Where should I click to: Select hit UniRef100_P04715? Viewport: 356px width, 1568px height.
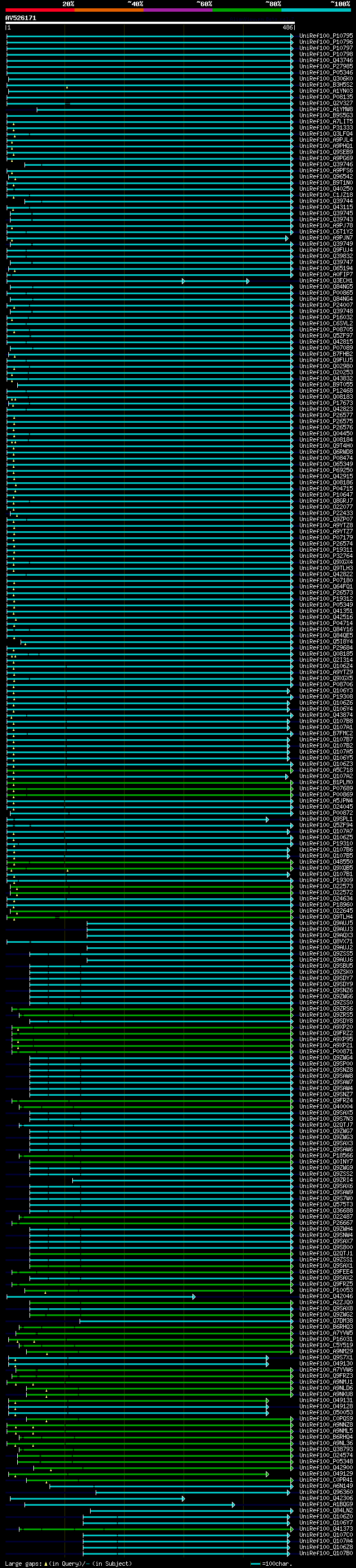(325, 489)
